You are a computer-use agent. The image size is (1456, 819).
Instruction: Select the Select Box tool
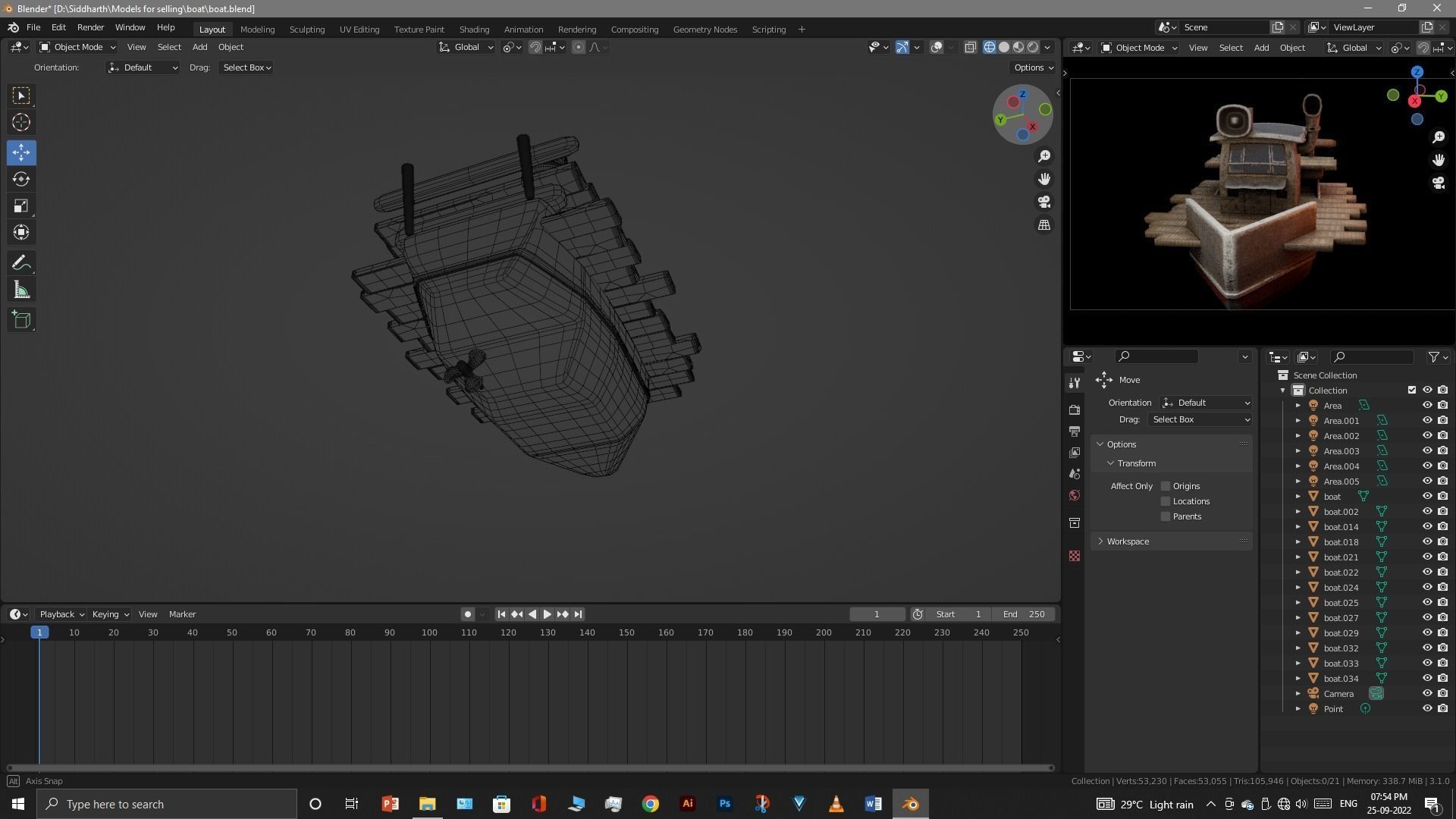coord(21,96)
